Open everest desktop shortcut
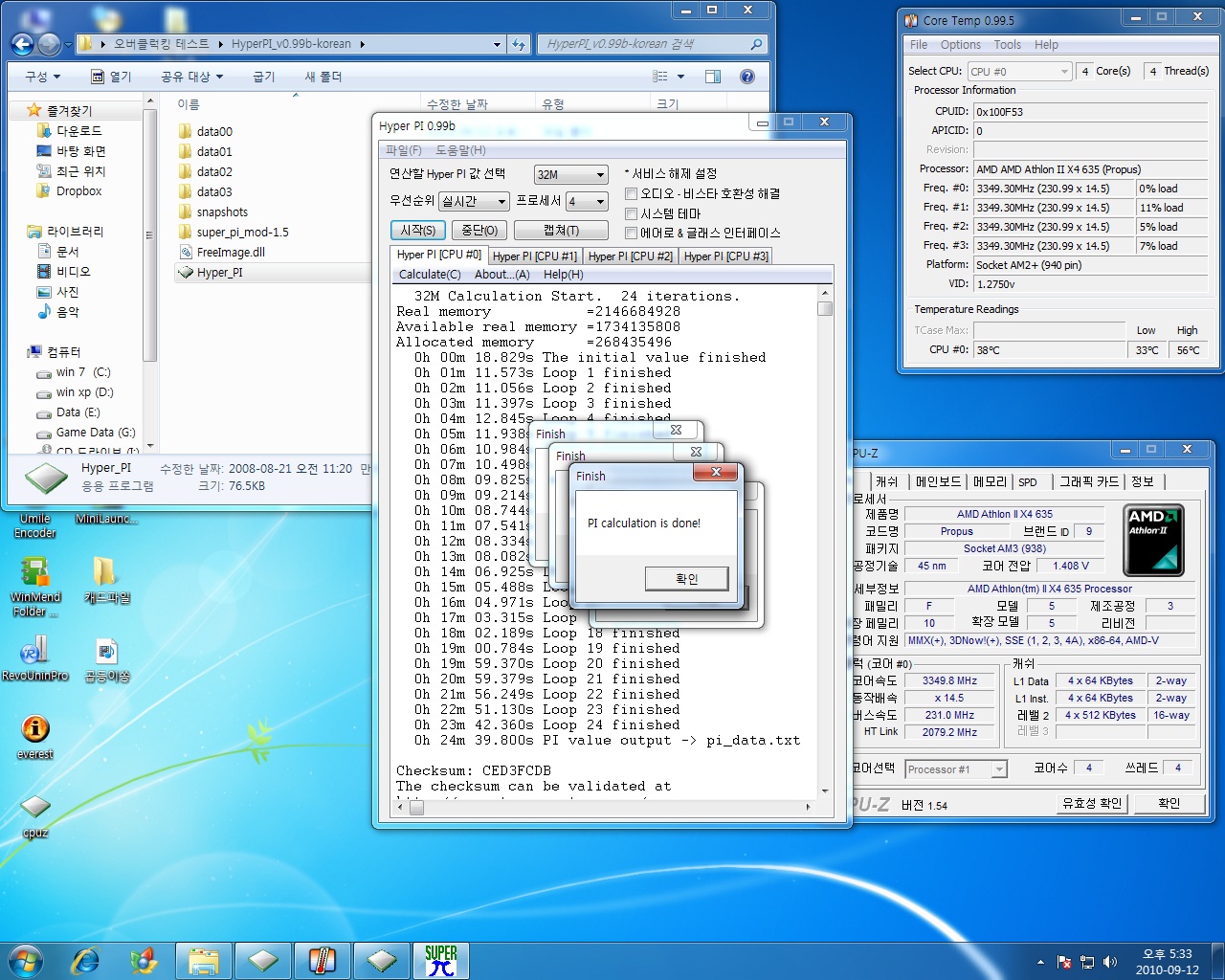Image resolution: width=1225 pixels, height=980 pixels. (35, 737)
